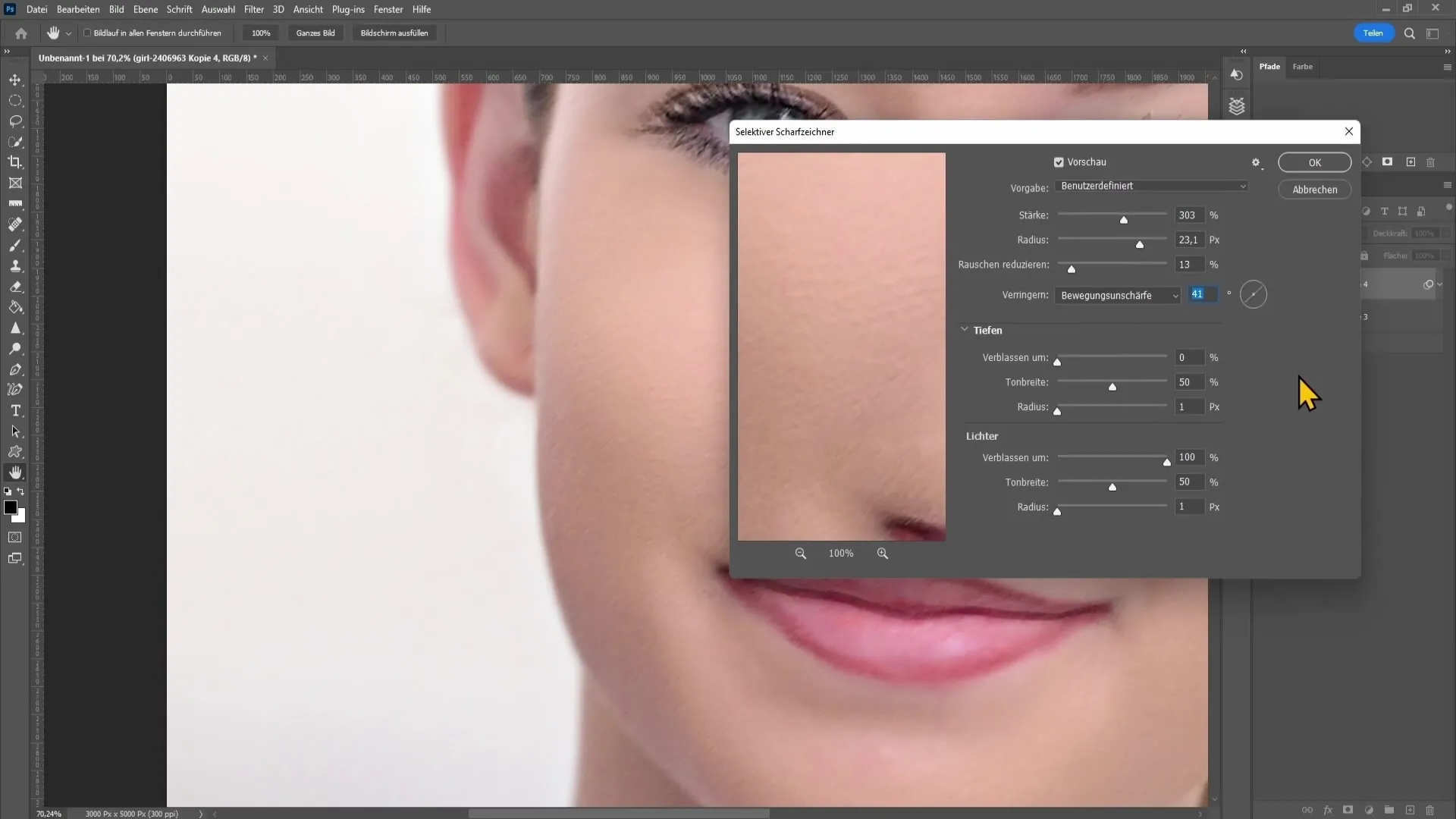The width and height of the screenshot is (1456, 819).
Task: Click the Teilen button
Action: click(x=1373, y=33)
